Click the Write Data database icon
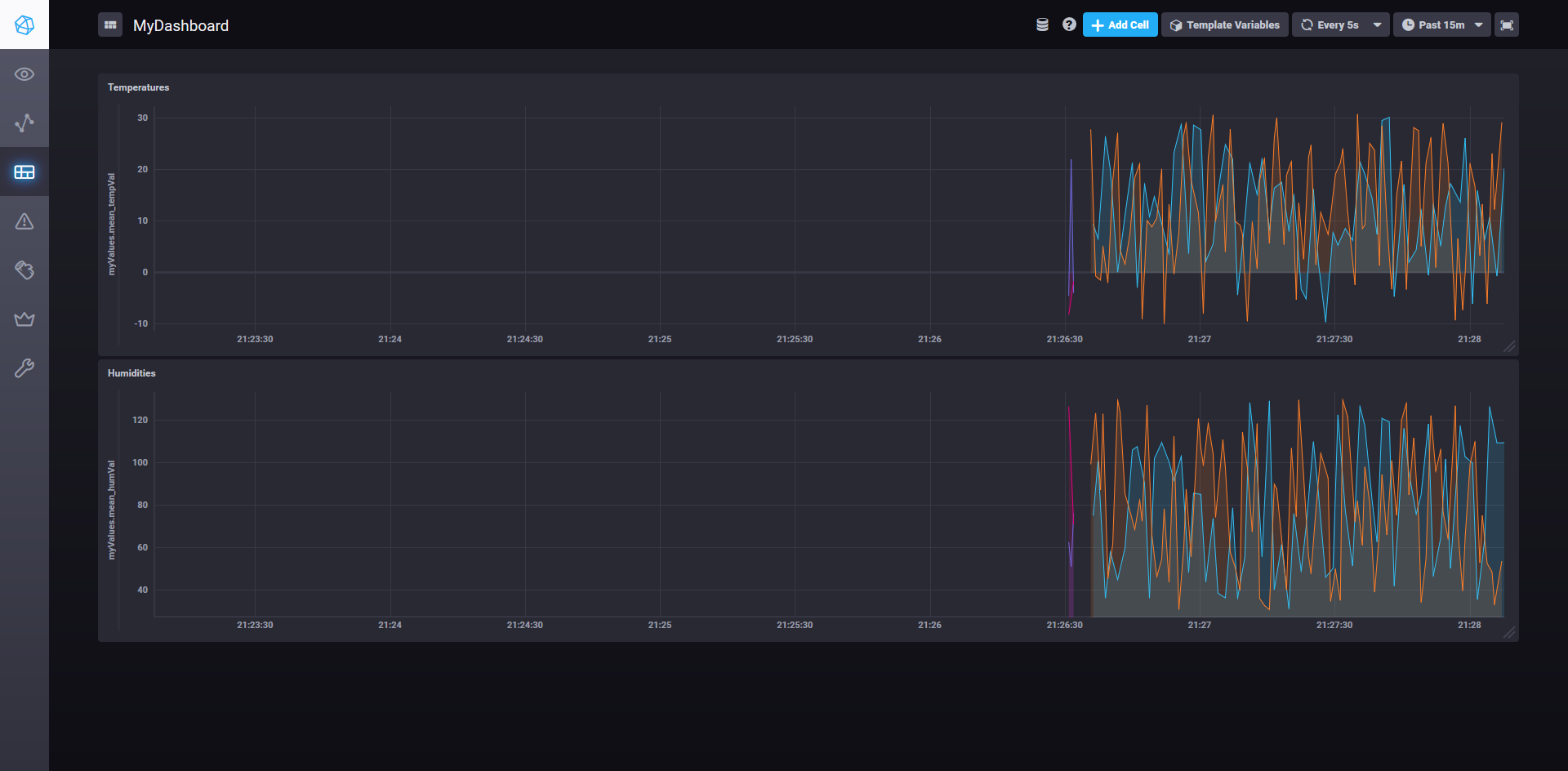1568x771 pixels. [x=1042, y=25]
